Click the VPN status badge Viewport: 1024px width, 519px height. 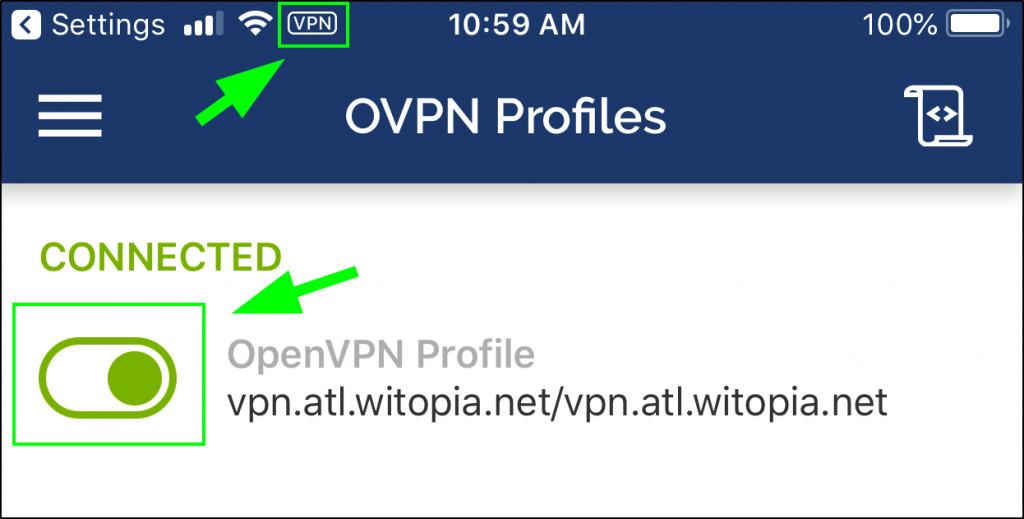pos(313,24)
